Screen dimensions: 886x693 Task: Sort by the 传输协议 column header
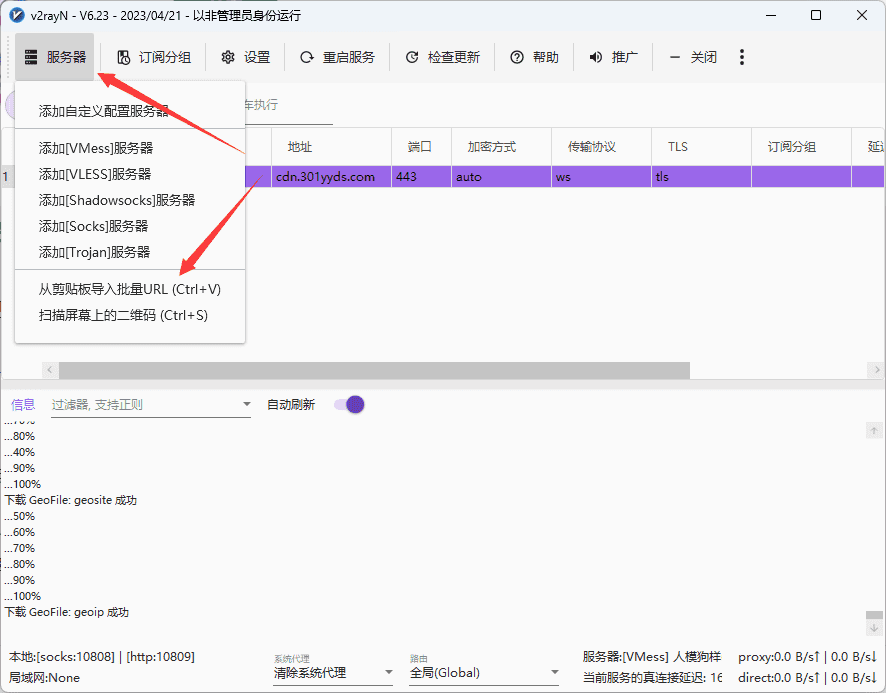pyautogui.click(x=602, y=147)
